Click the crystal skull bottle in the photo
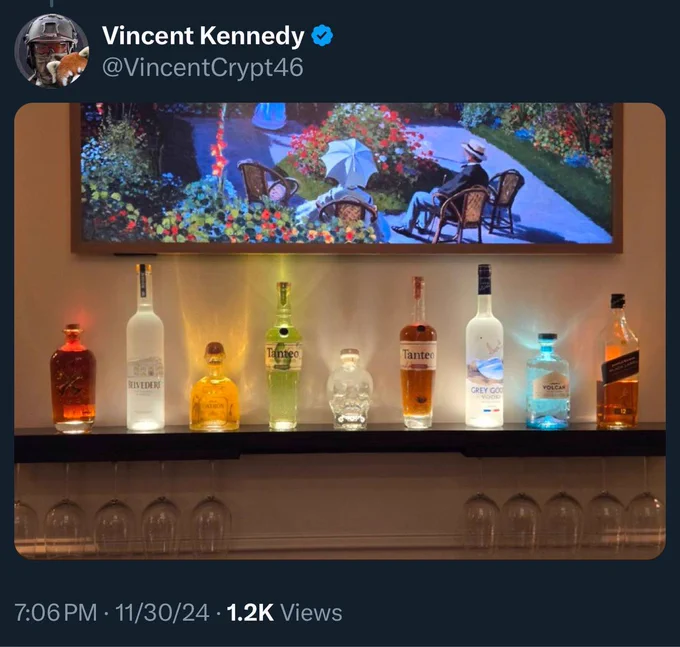680x647 pixels. tap(350, 389)
